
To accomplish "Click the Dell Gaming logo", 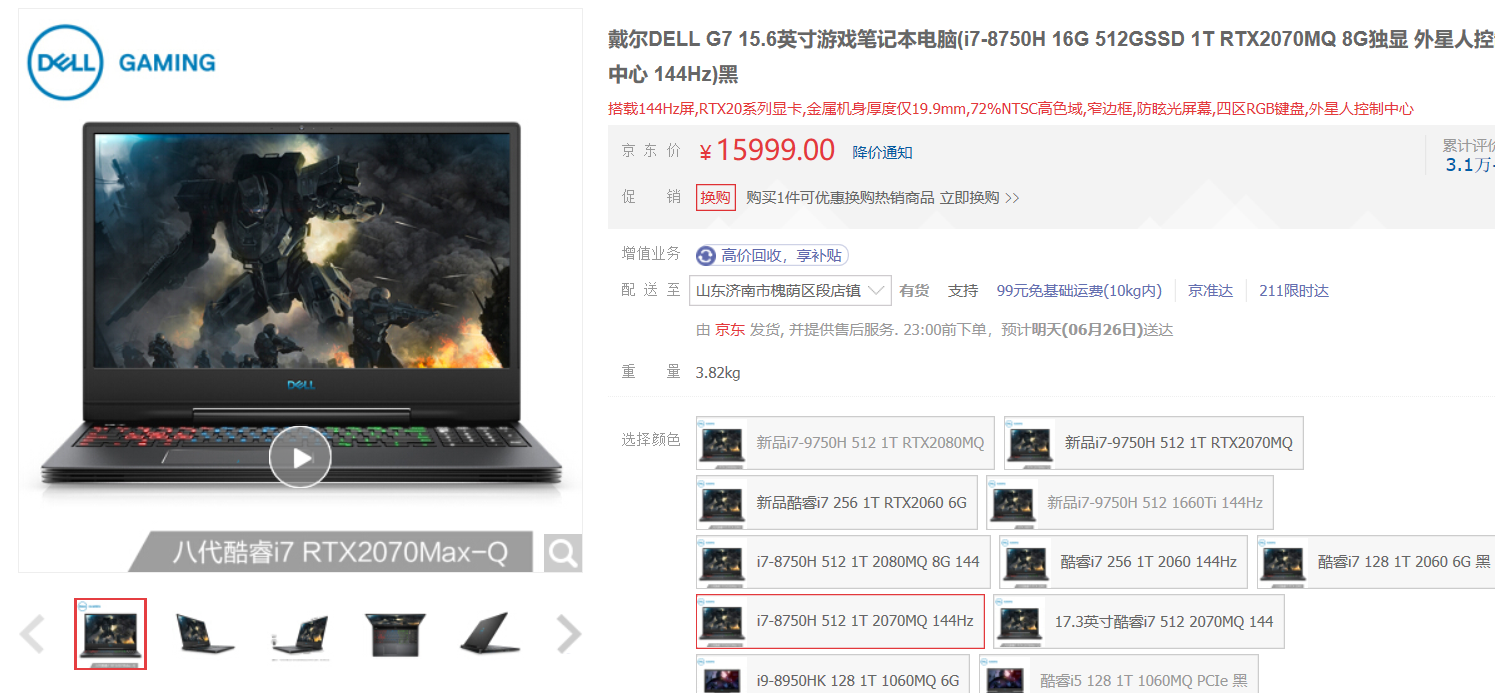I will click(x=121, y=62).
